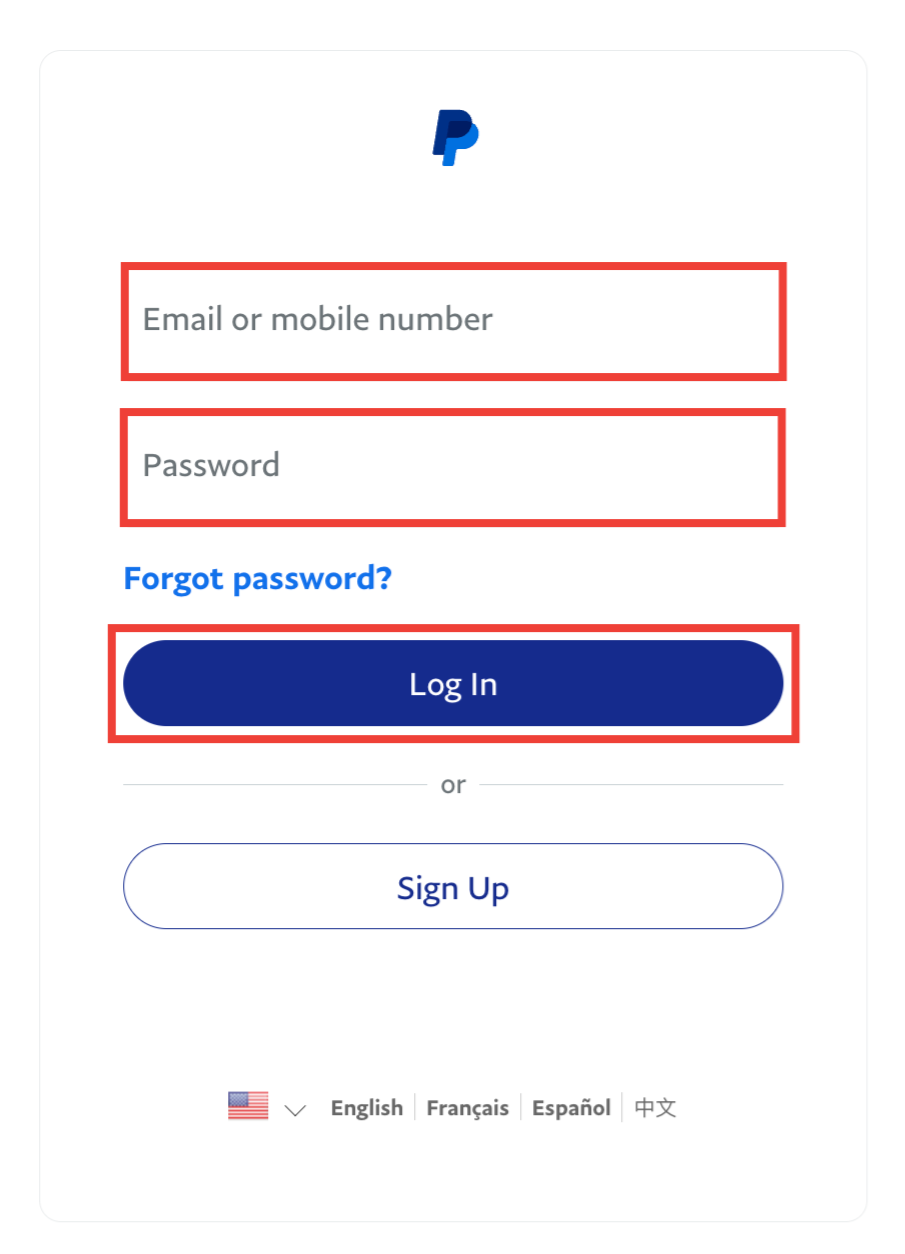
Task: Open the Forgot password? link
Action: coord(257,578)
